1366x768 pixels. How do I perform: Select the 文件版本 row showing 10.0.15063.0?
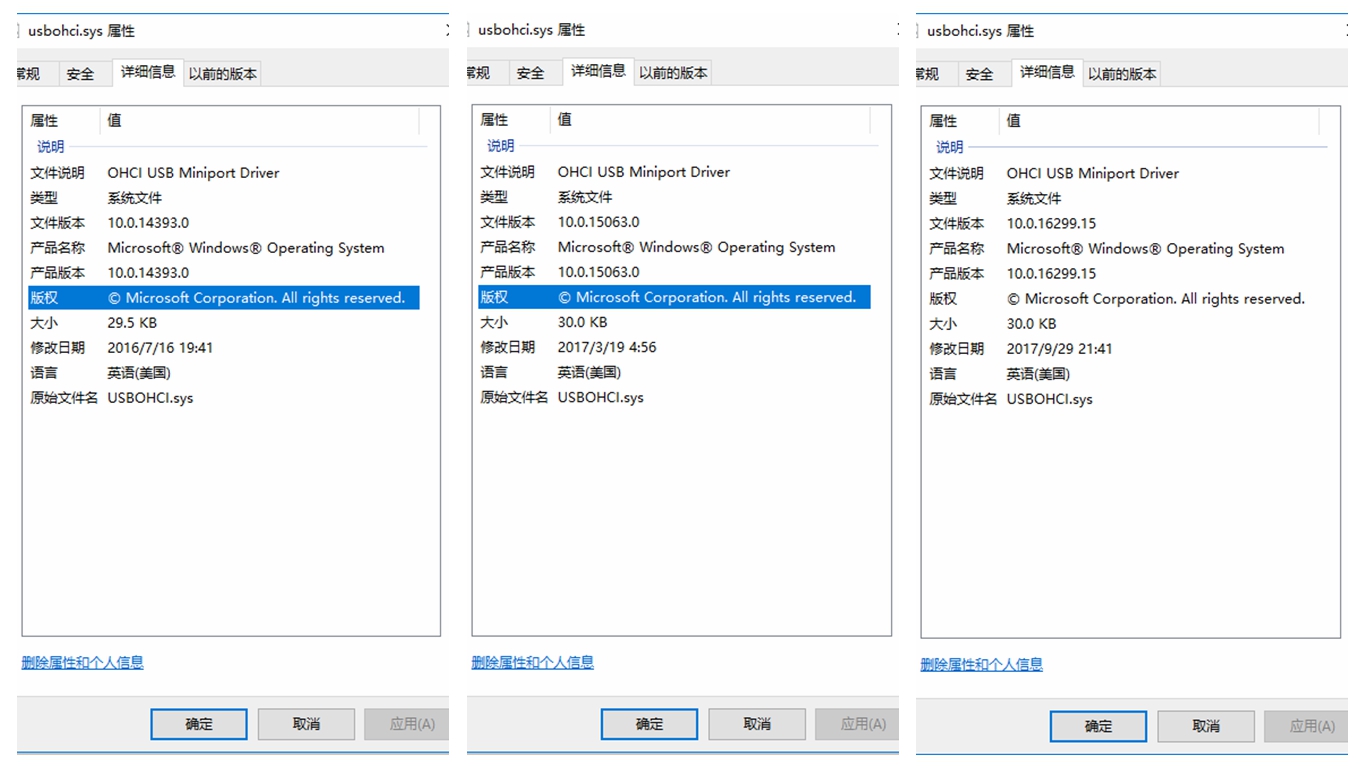click(674, 222)
